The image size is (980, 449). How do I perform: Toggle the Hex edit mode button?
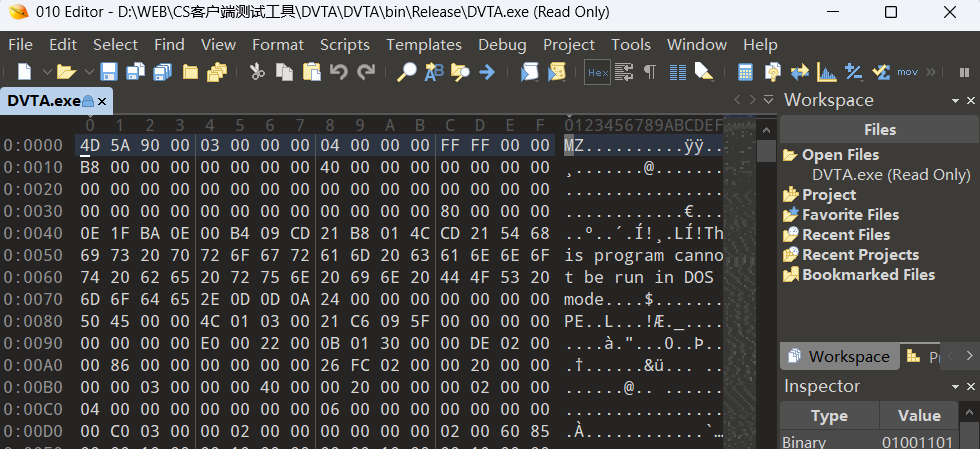(598, 72)
